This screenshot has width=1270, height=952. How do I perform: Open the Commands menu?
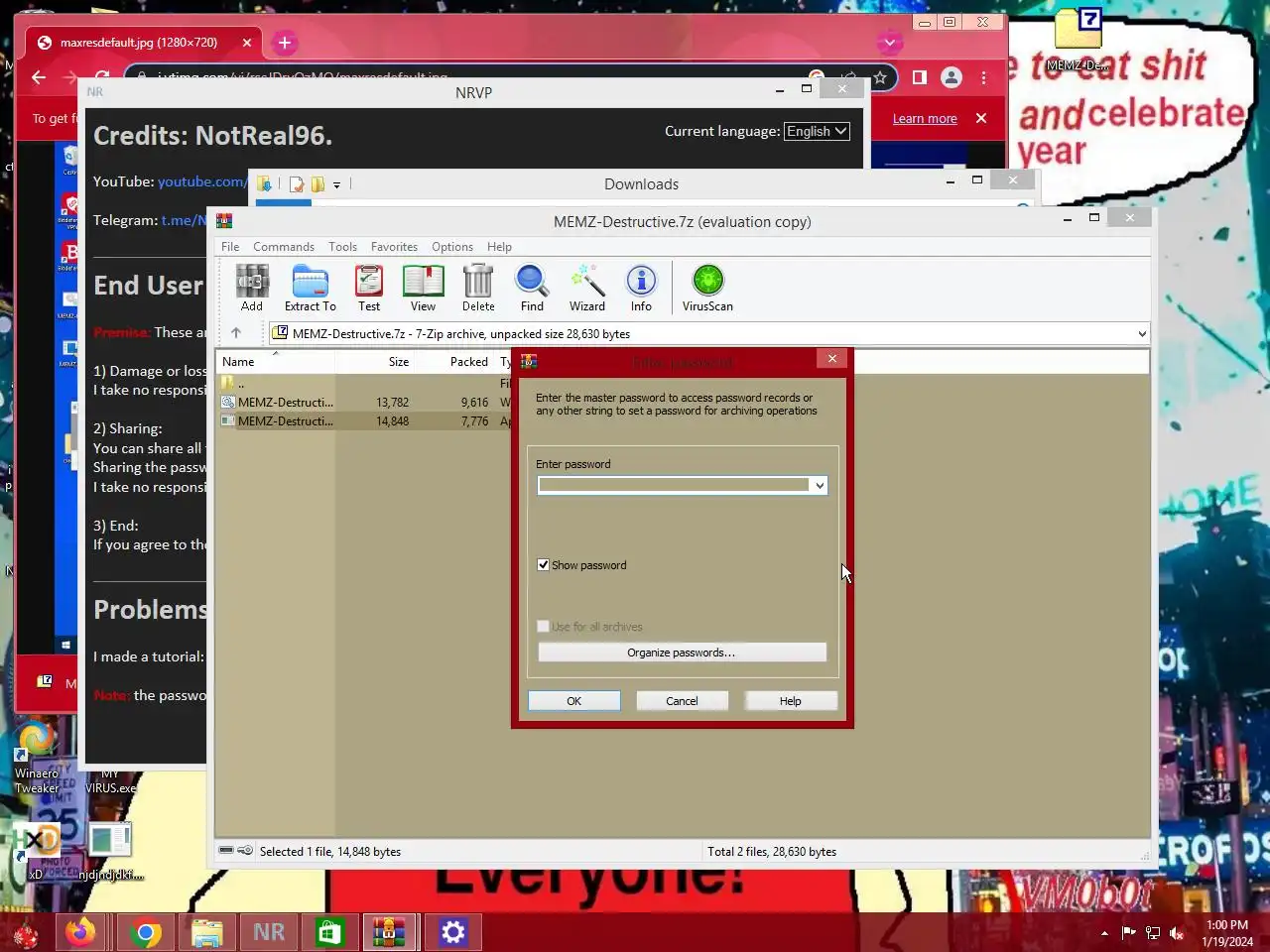284,247
